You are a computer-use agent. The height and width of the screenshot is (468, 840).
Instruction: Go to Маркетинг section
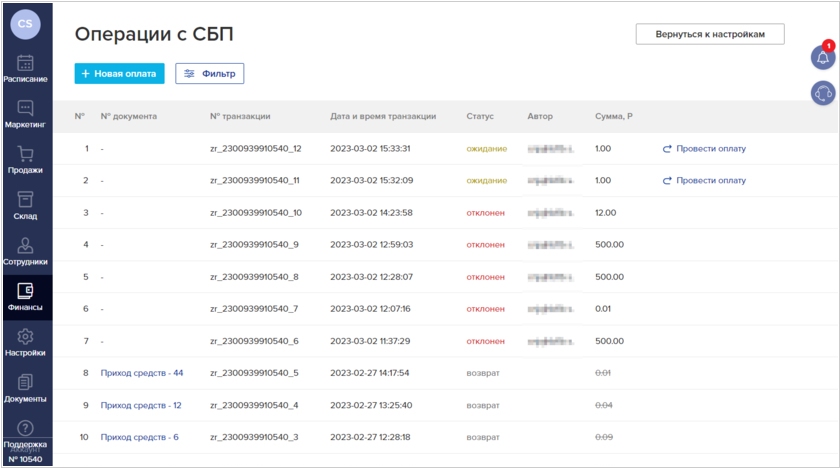[25, 114]
